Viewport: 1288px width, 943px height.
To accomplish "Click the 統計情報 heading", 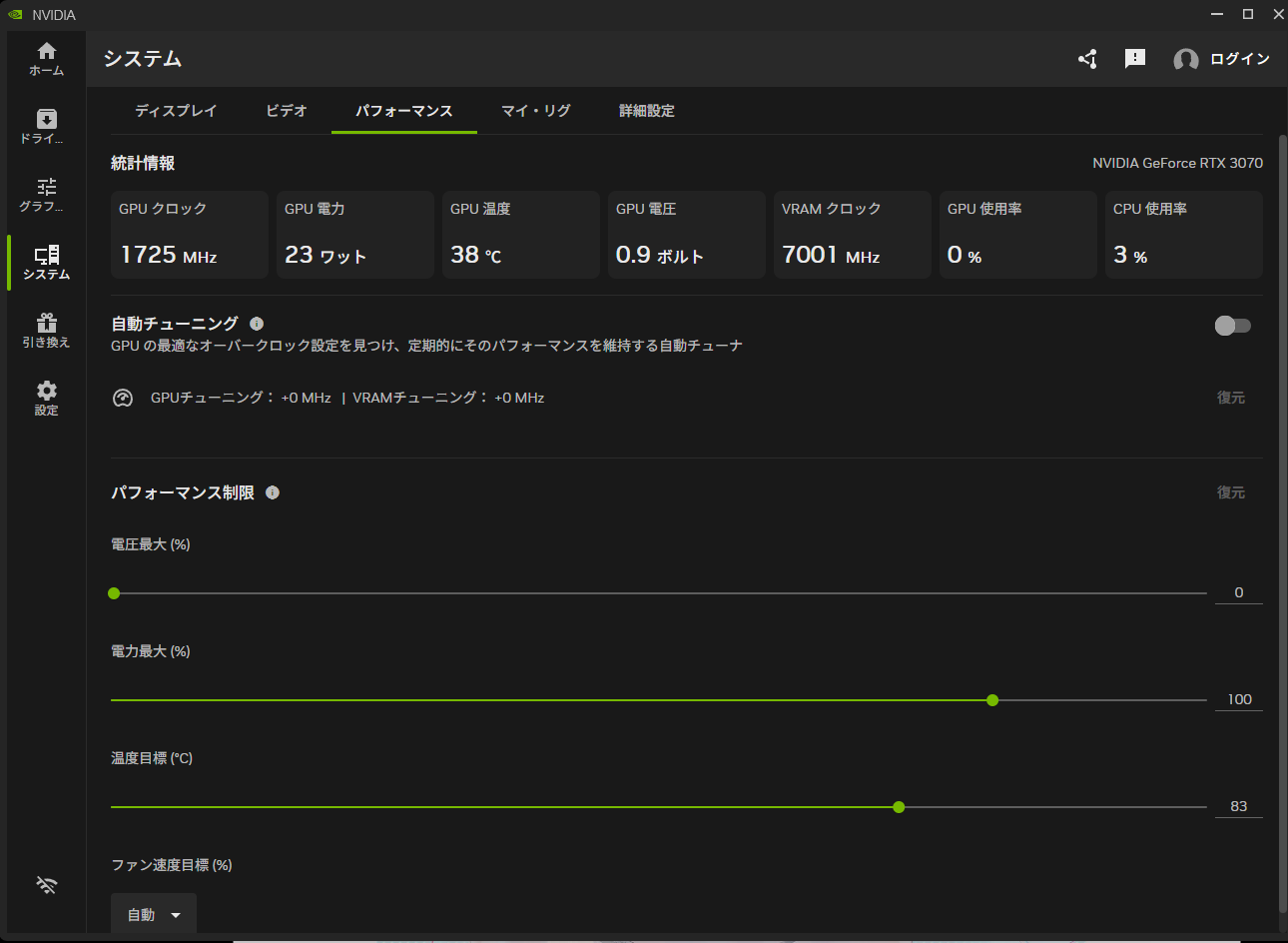I will click(x=143, y=163).
